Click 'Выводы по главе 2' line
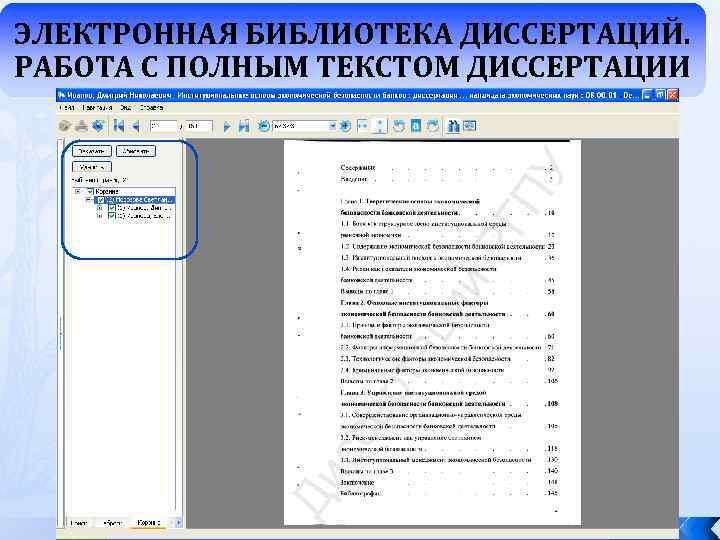720x540 pixels. pos(367,381)
